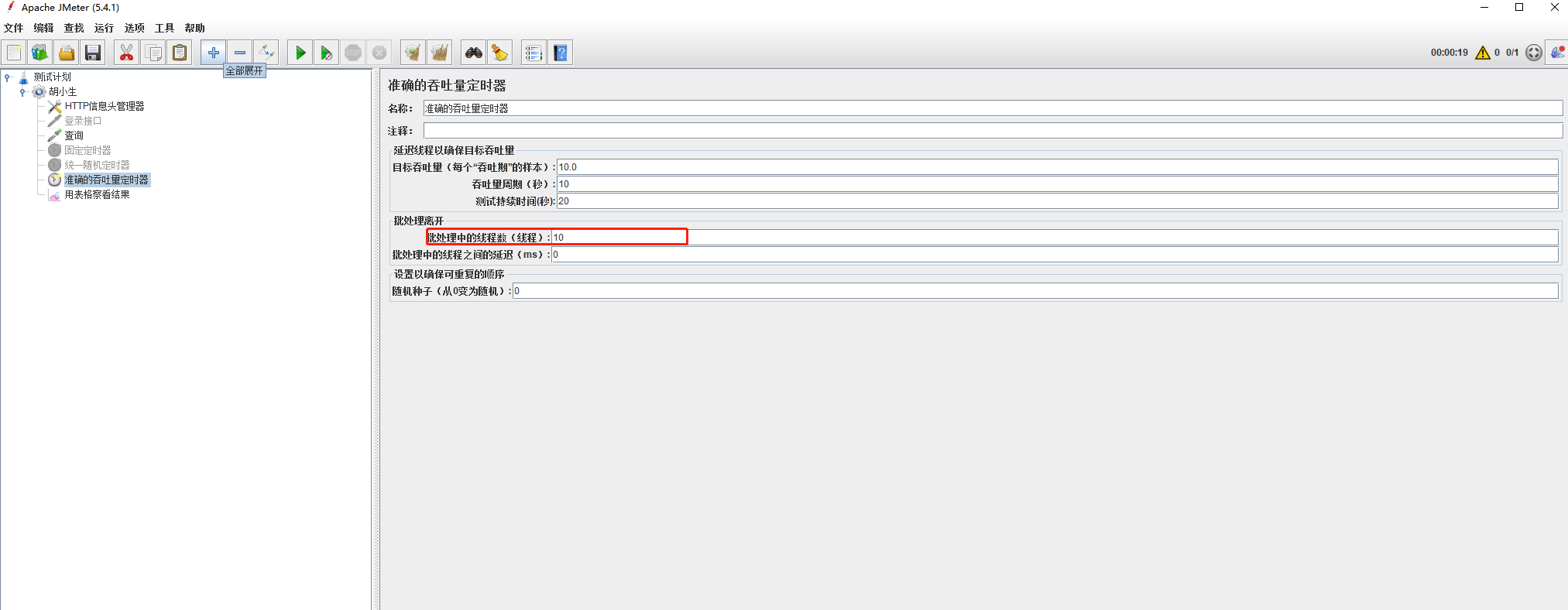
Task: Open the Templates icon in toolbar
Action: coord(40,53)
